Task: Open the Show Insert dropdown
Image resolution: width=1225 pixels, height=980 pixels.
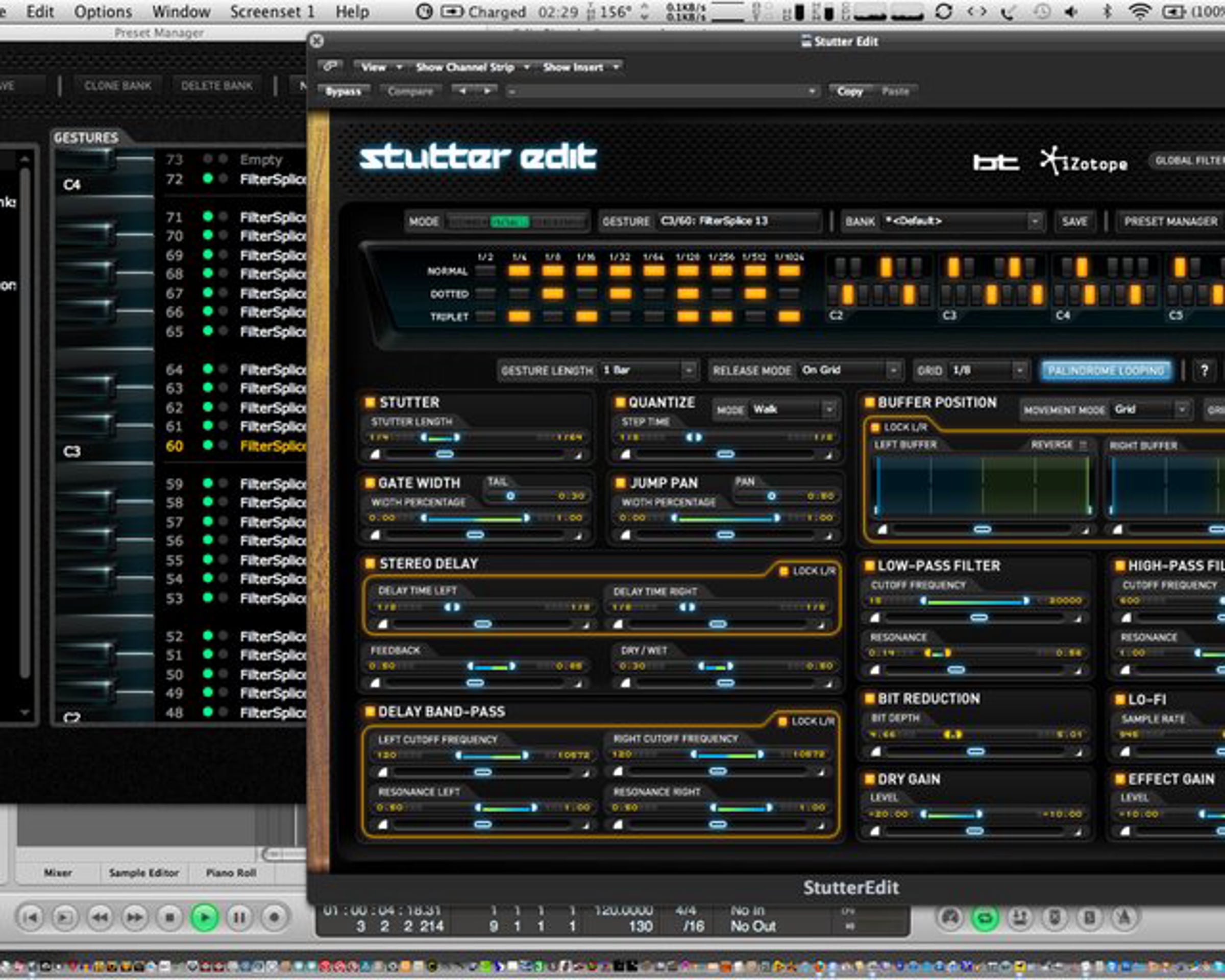Action: [x=580, y=67]
